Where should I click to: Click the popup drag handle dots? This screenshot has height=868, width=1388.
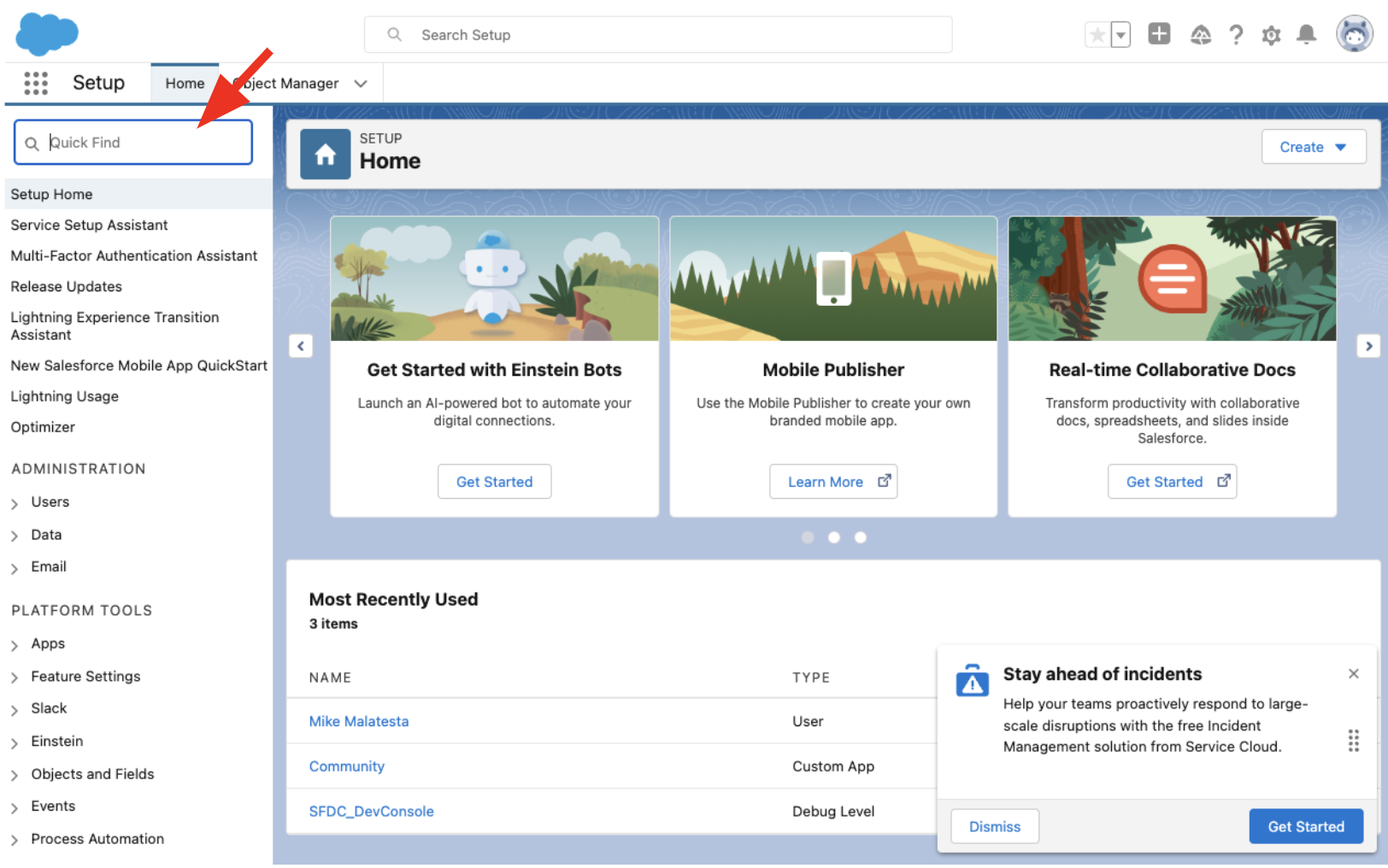(x=1354, y=740)
